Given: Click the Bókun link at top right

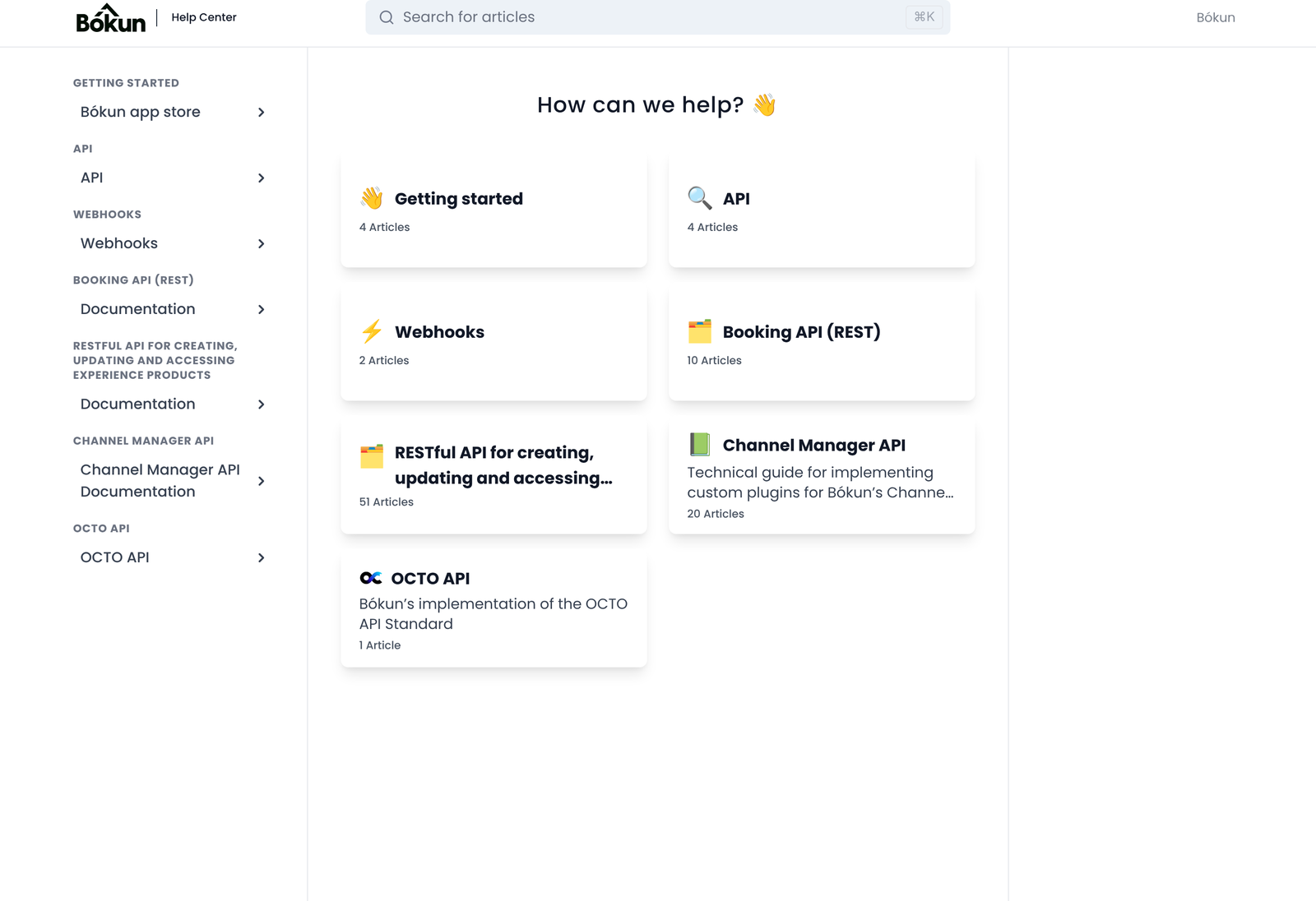Looking at the screenshot, I should tap(1216, 17).
